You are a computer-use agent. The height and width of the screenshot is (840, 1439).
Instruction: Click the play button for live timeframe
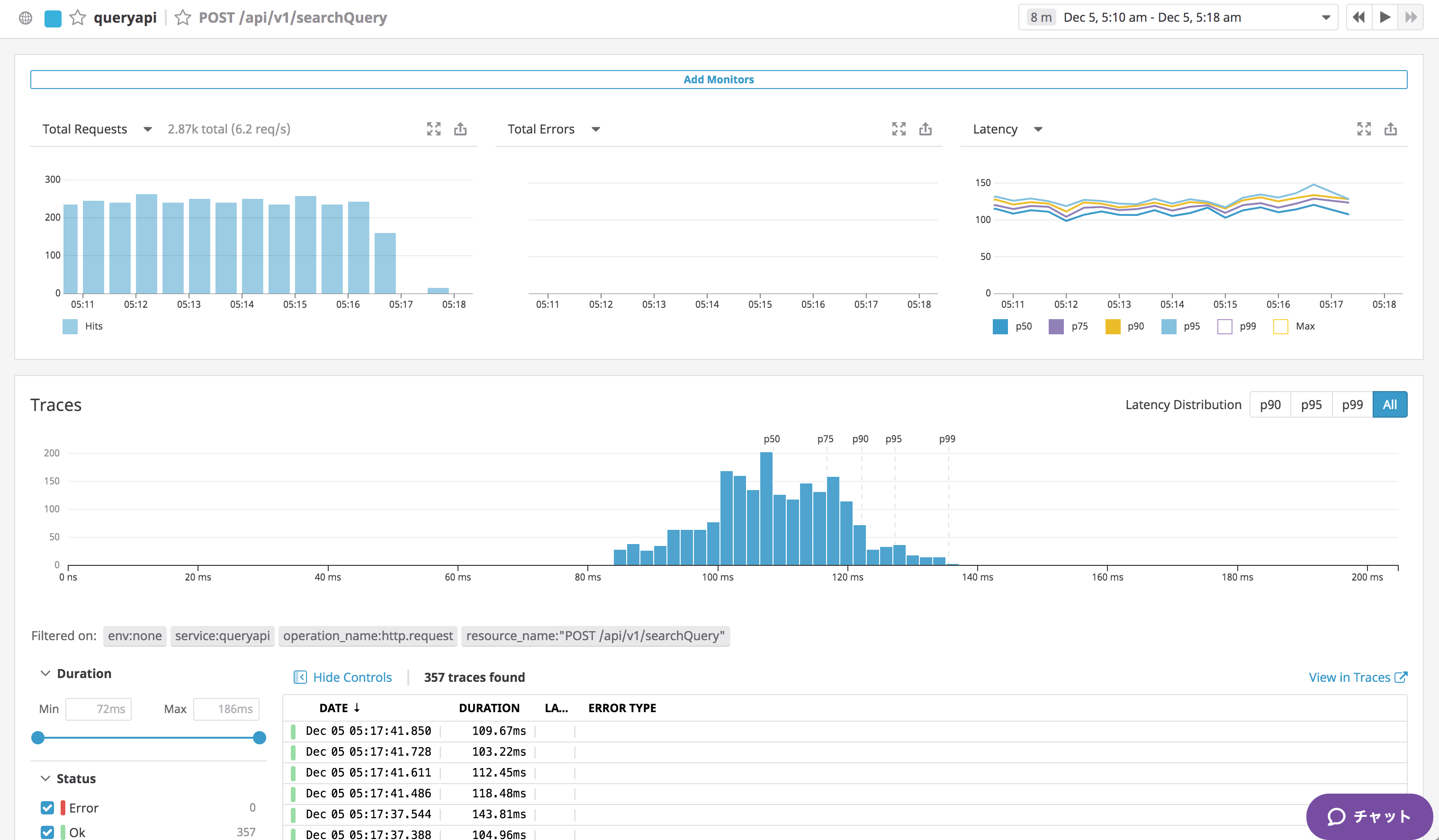[x=1385, y=17]
